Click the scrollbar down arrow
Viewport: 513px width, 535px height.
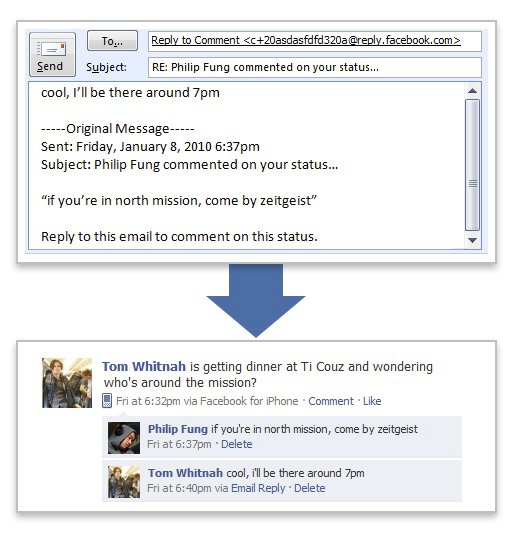tap(472, 240)
